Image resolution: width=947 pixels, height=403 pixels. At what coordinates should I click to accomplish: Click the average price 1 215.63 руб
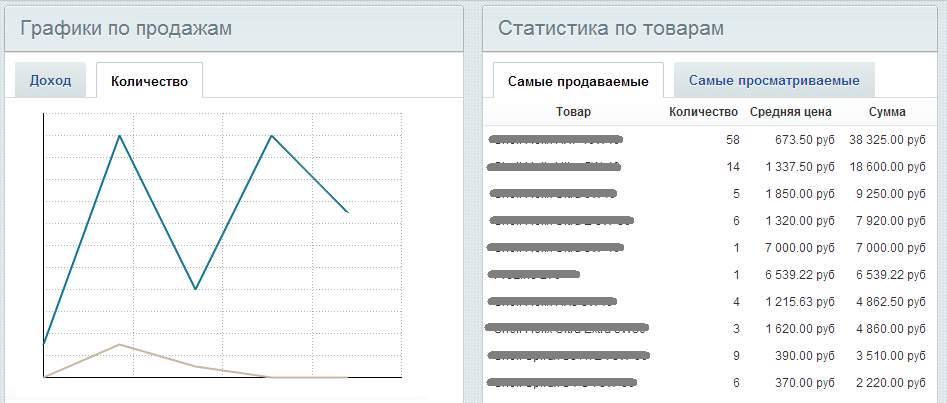click(800, 301)
